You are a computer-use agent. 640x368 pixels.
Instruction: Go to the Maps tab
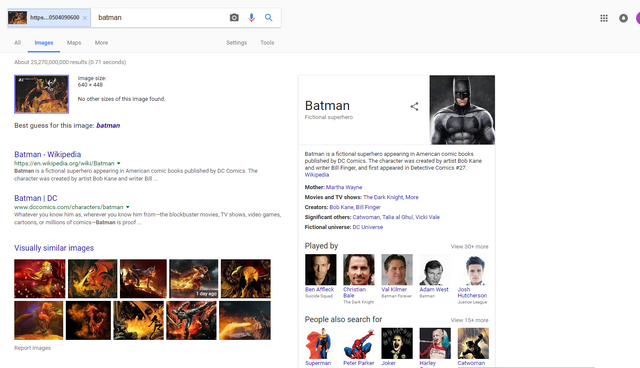[74, 42]
